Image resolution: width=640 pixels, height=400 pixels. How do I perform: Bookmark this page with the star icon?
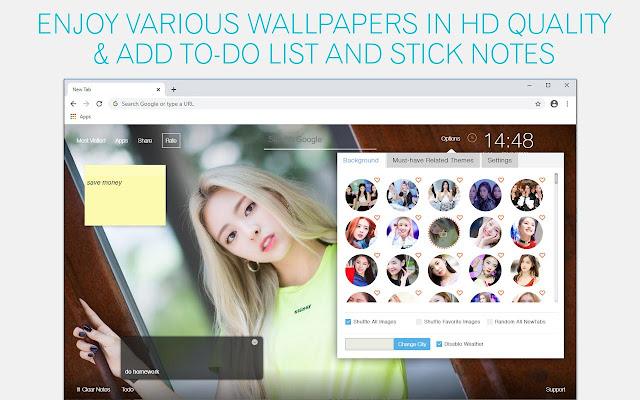538,104
